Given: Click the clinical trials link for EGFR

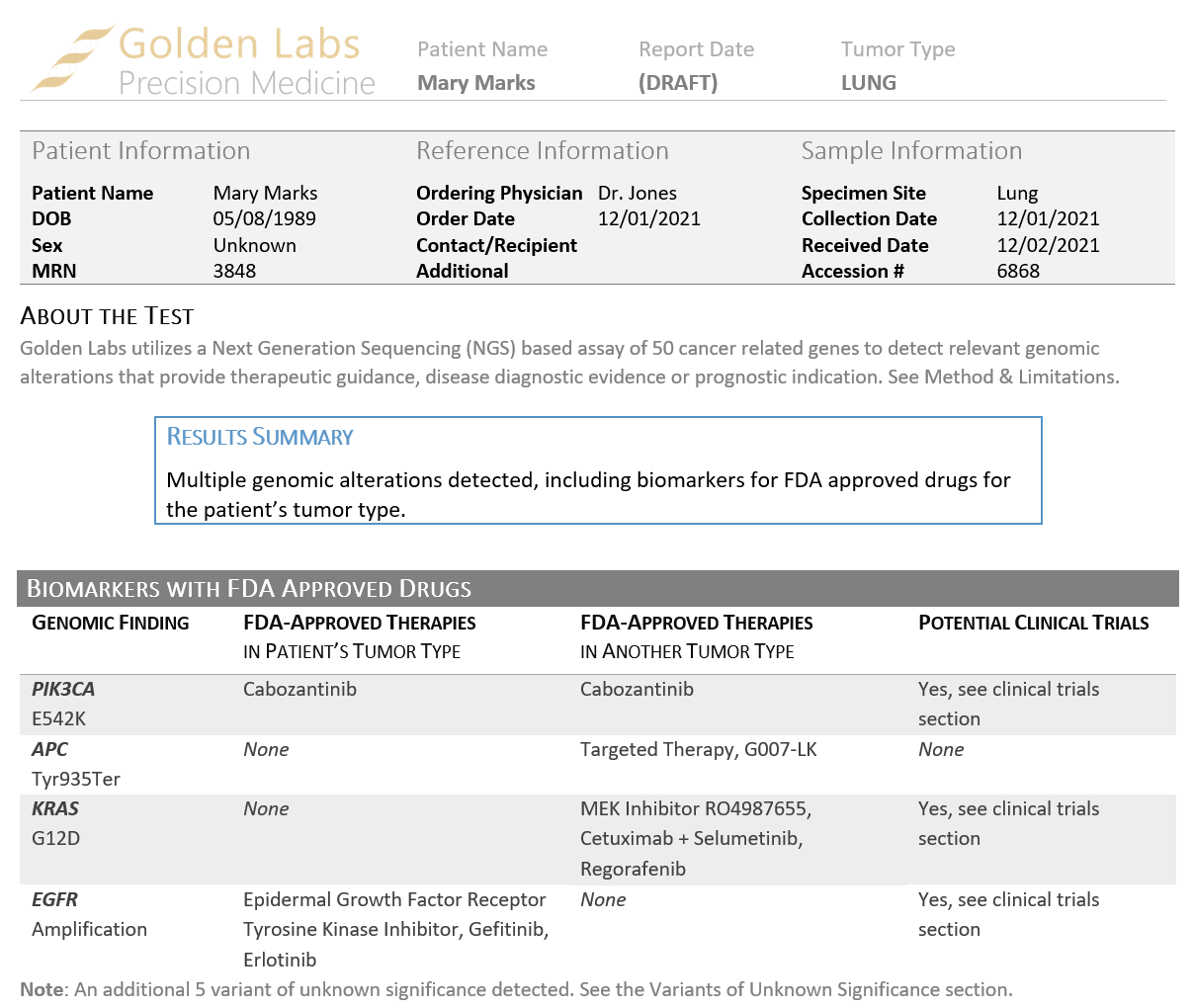Looking at the screenshot, I should click(x=1008, y=914).
